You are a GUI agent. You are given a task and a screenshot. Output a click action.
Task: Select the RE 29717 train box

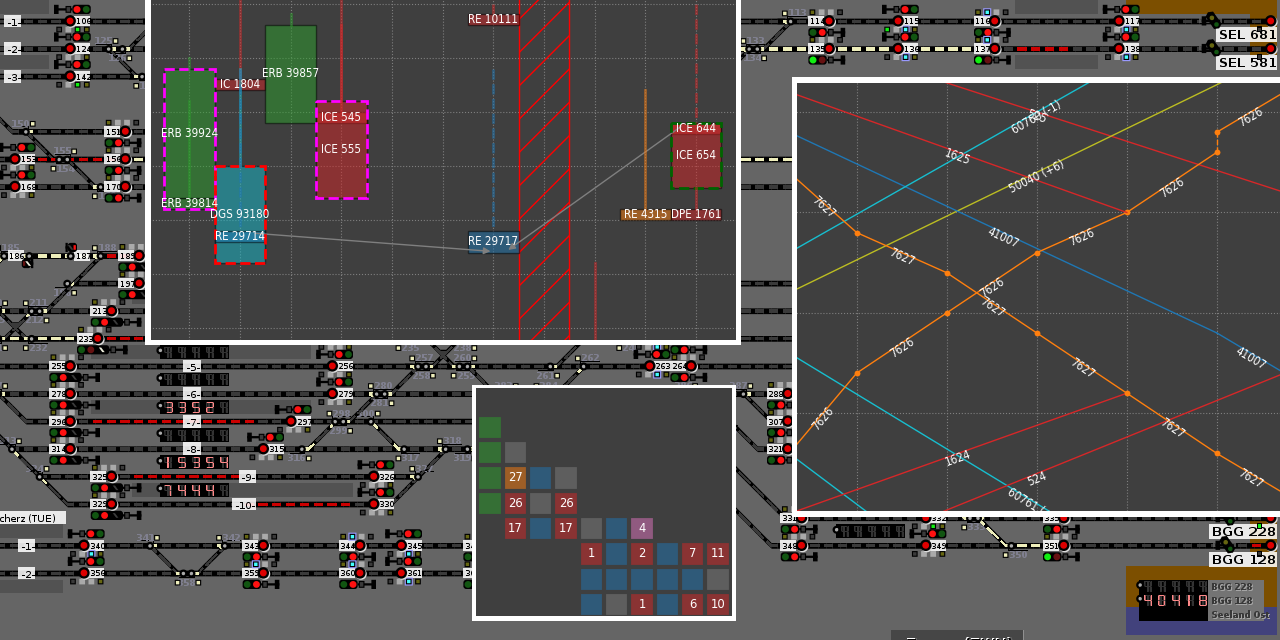coord(493,242)
